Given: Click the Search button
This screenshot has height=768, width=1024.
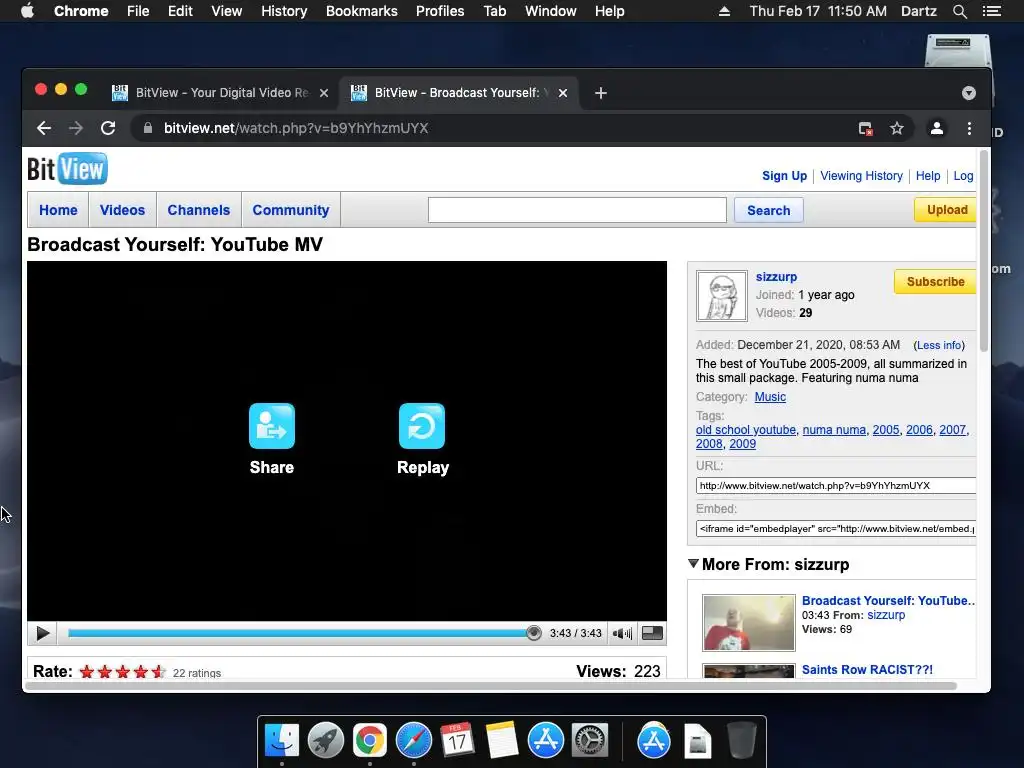Looking at the screenshot, I should pos(769,210).
